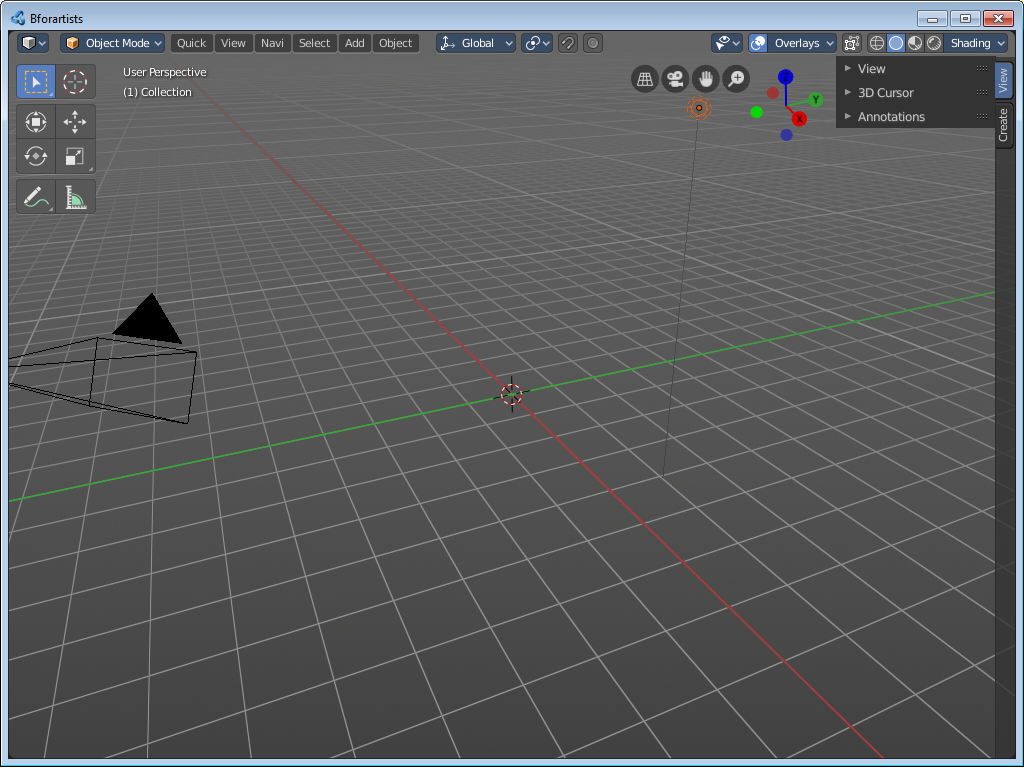Click the blue Z axis on gizmo
This screenshot has height=768, width=1024.
(786, 77)
